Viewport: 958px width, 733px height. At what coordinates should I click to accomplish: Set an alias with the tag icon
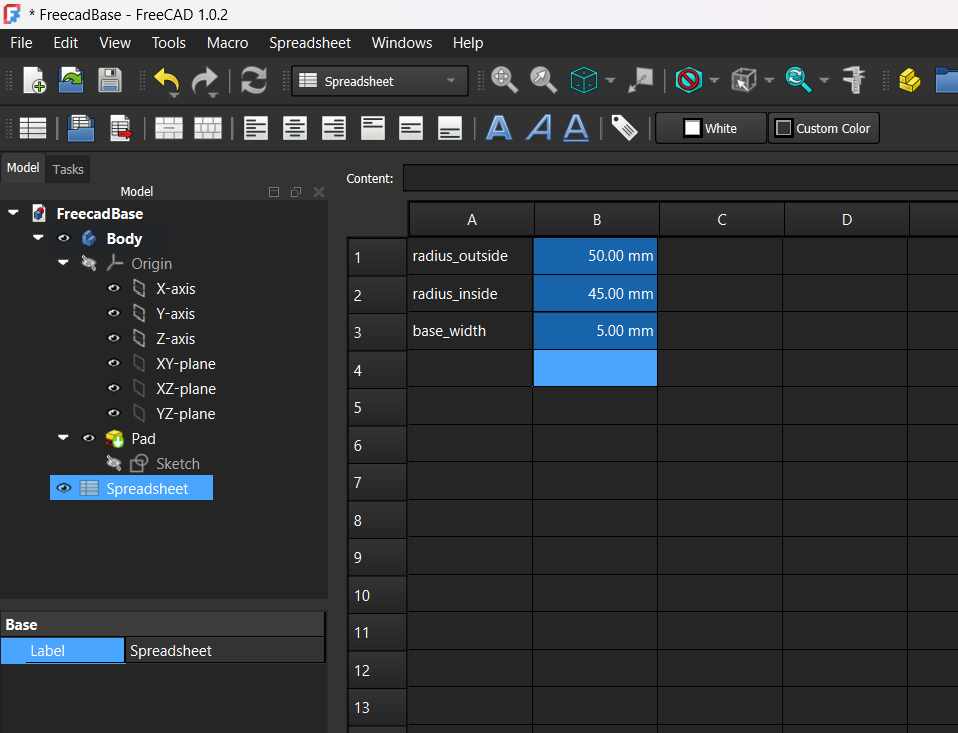[625, 128]
